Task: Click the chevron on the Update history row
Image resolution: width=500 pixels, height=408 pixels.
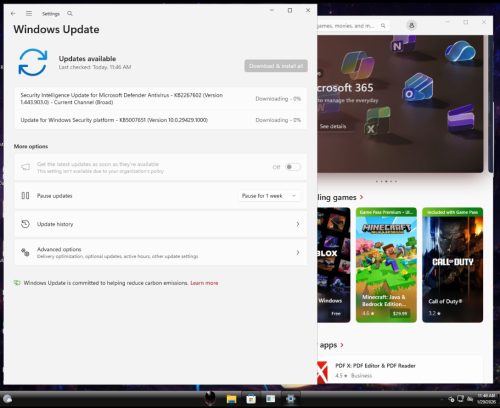Action: [x=298, y=224]
